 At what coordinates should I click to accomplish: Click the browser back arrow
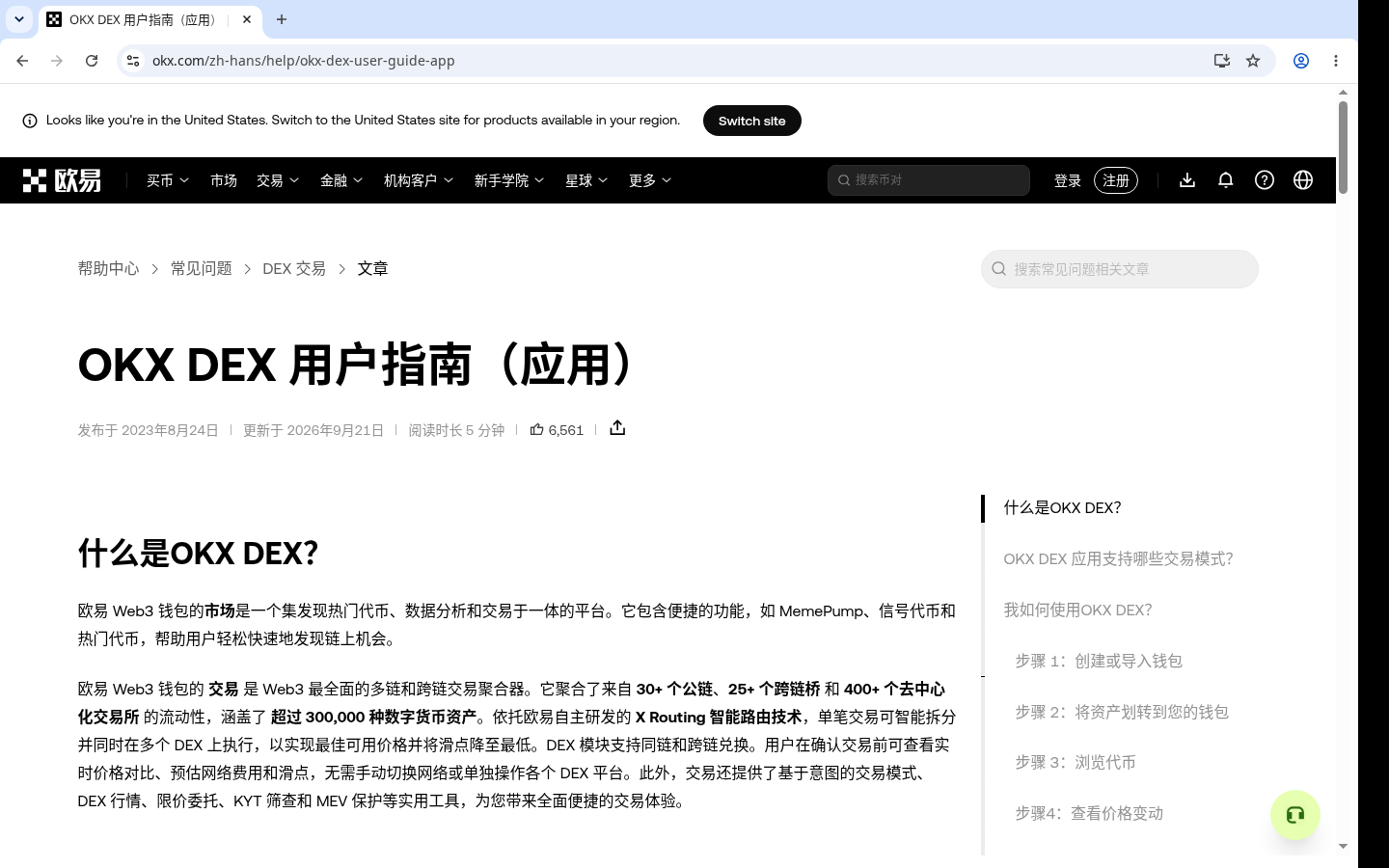click(22, 61)
